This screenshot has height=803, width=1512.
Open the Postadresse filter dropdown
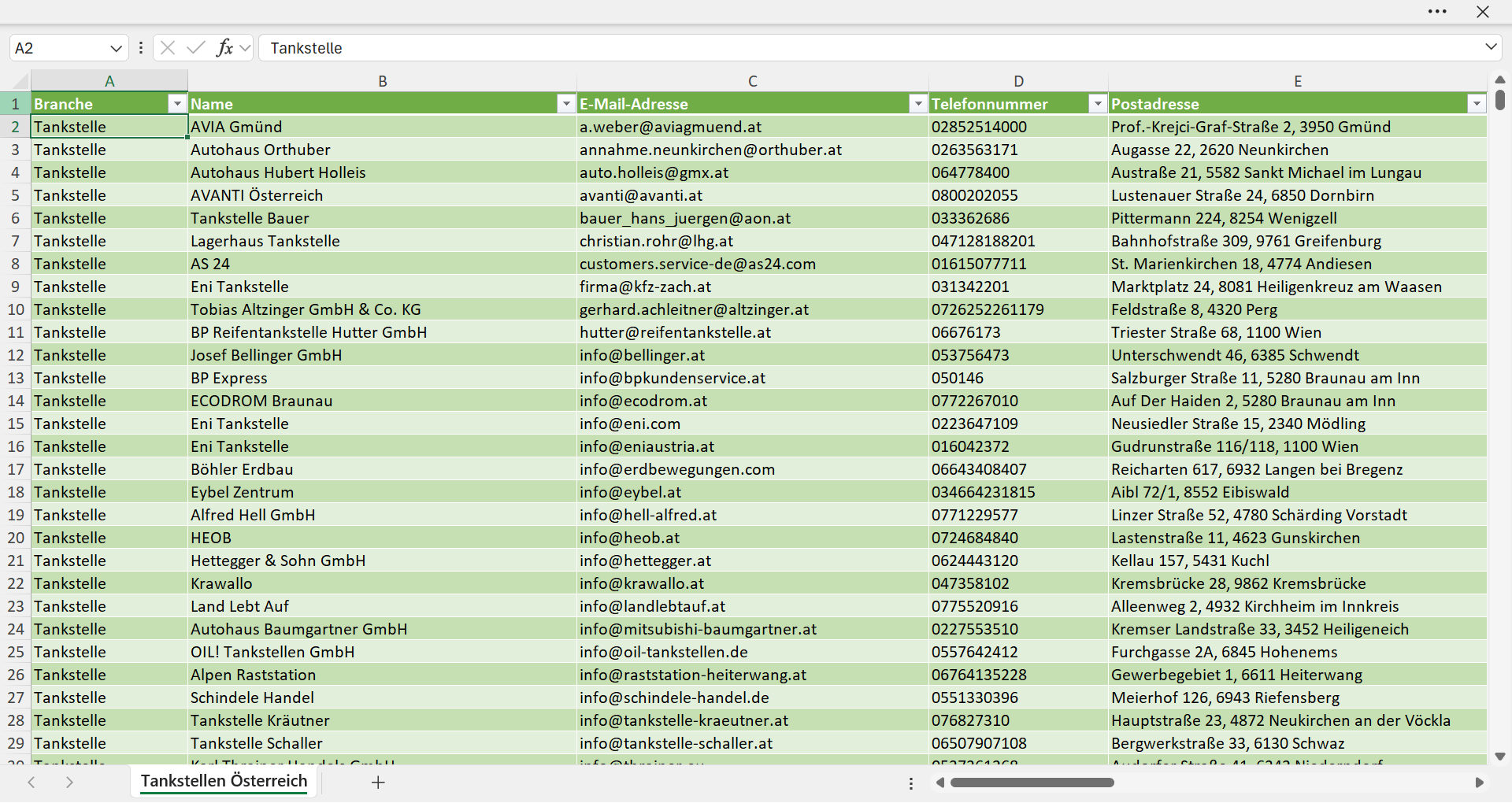pos(1477,104)
